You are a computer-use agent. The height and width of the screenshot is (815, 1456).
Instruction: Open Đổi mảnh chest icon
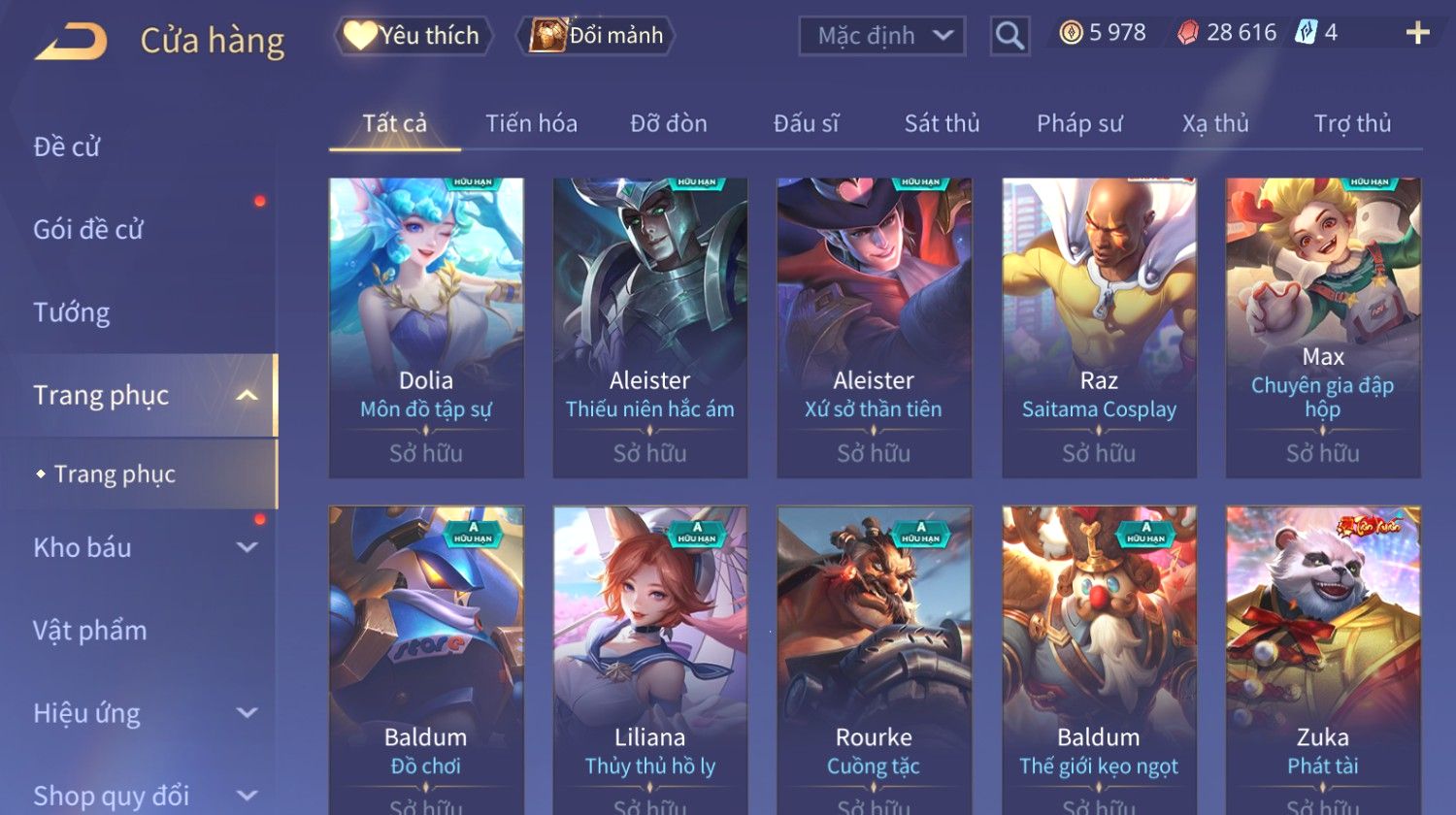(547, 36)
